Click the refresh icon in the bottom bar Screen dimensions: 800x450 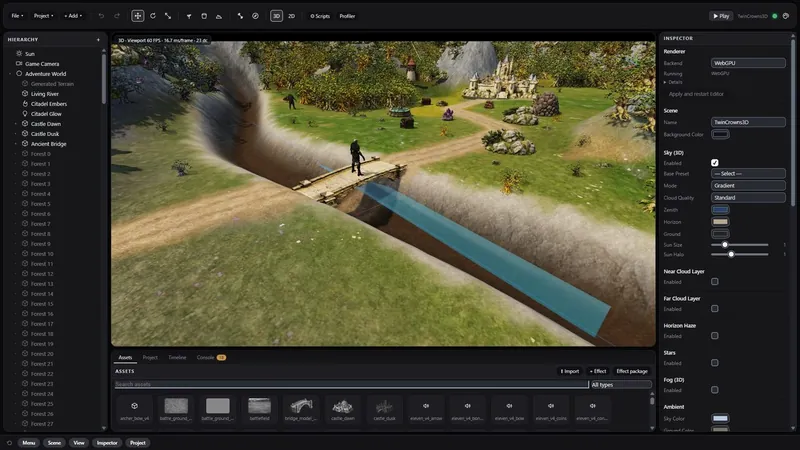coord(9,443)
